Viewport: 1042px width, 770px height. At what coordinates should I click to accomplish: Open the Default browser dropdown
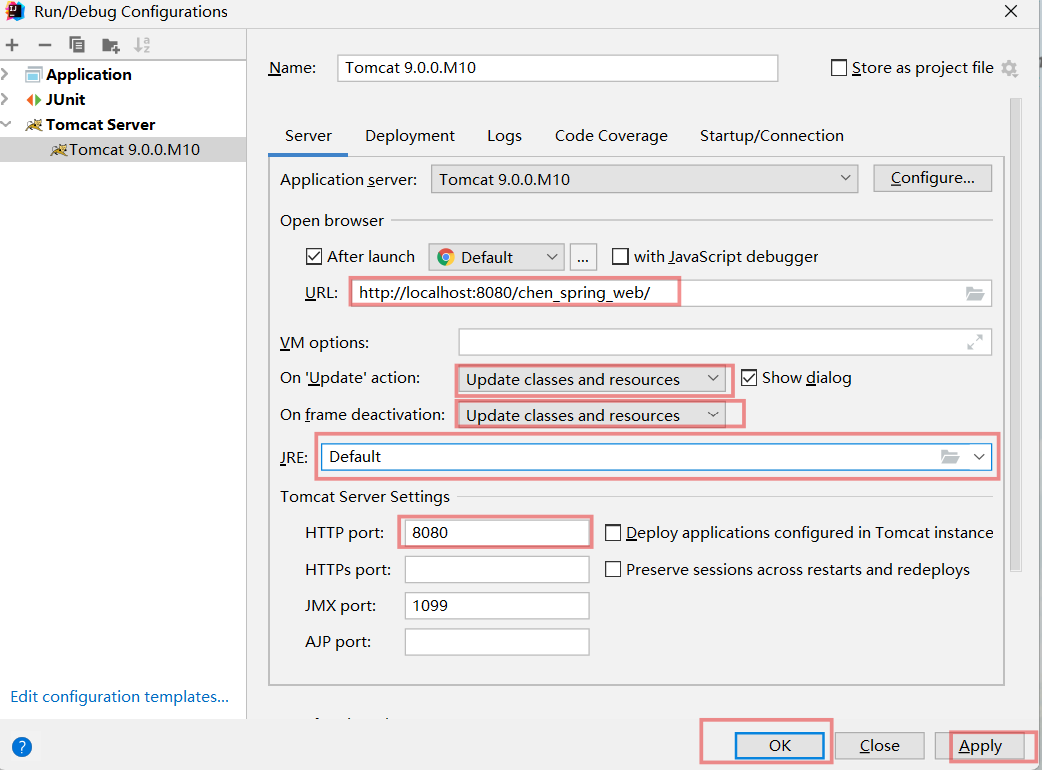(496, 257)
